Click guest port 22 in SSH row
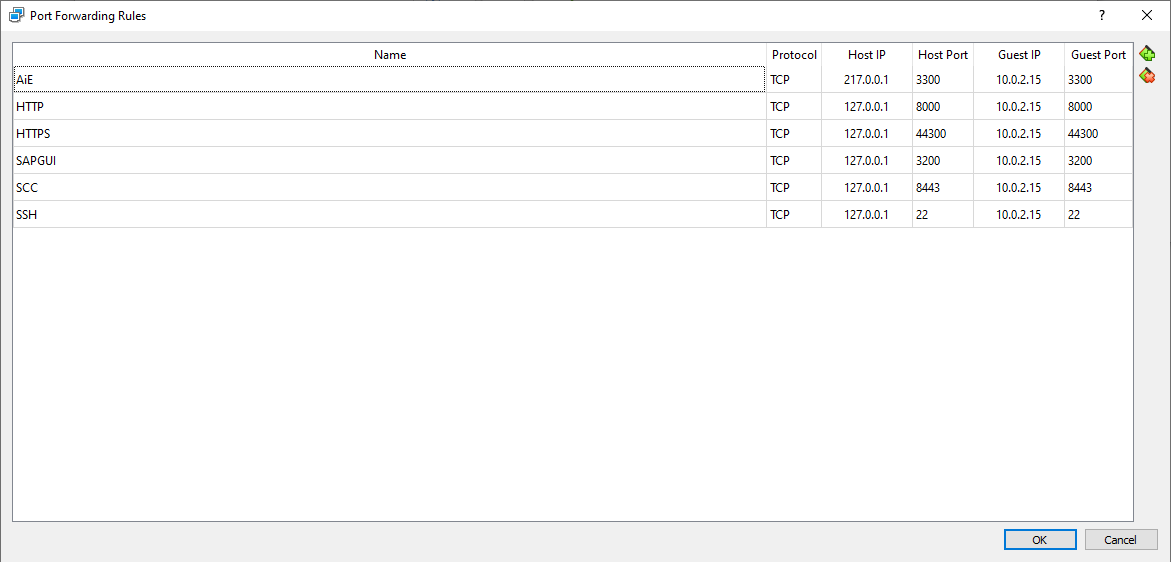This screenshot has width=1171, height=562. point(1098,214)
